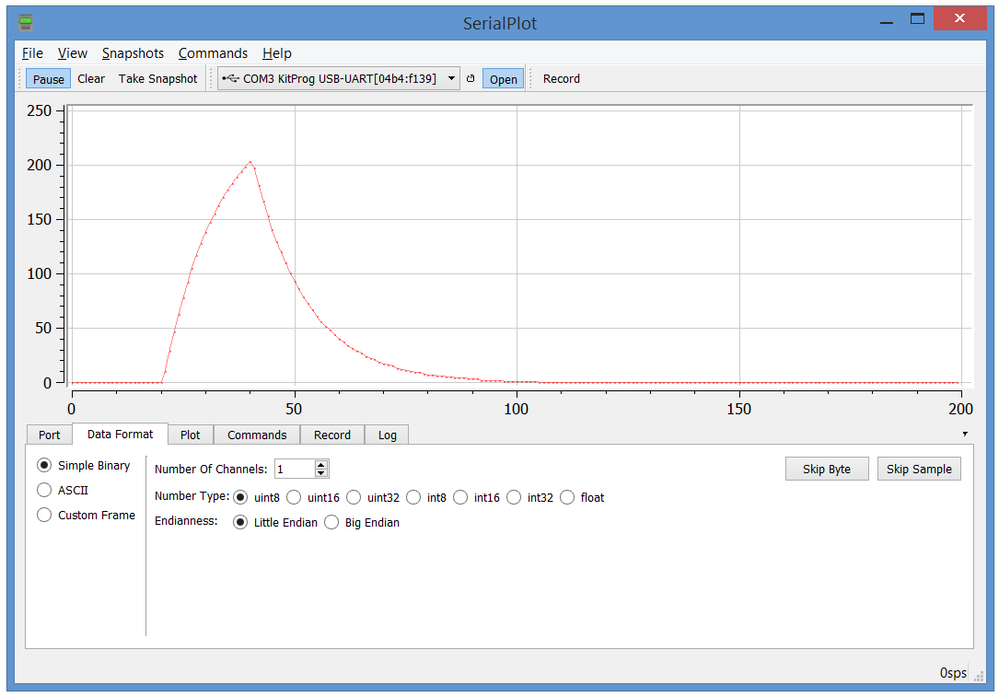Viewport: 999px width, 696px height.
Task: Select the float number type
Action: (x=567, y=497)
